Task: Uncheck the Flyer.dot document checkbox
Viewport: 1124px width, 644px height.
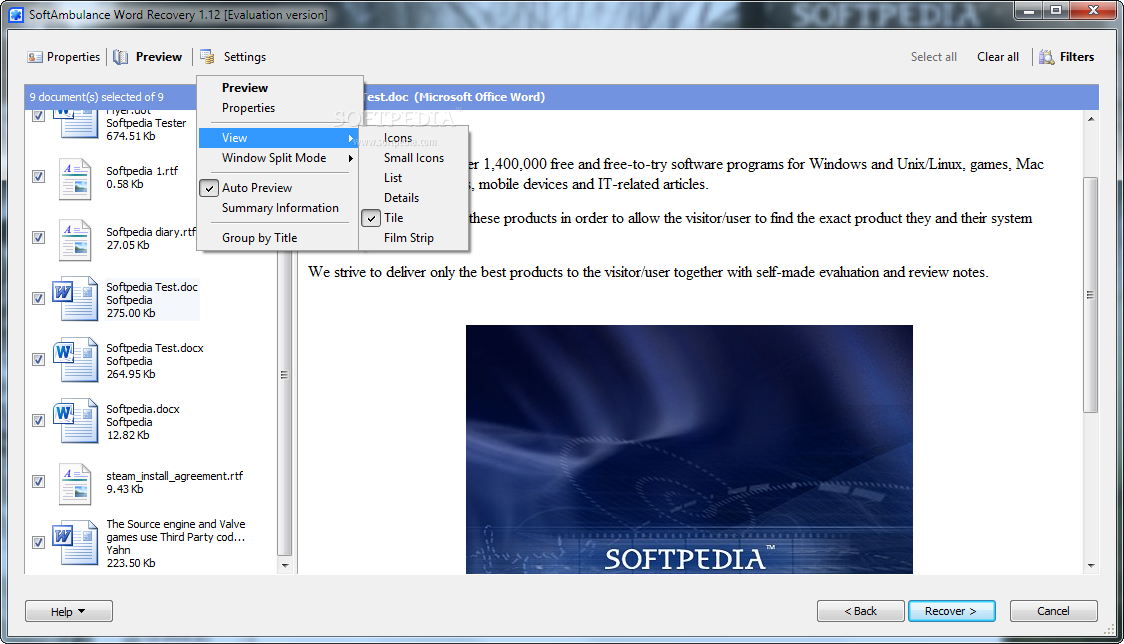Action: point(39,115)
